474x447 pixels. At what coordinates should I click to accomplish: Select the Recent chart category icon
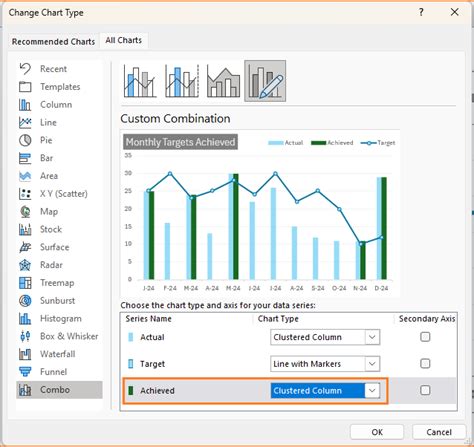[25, 69]
